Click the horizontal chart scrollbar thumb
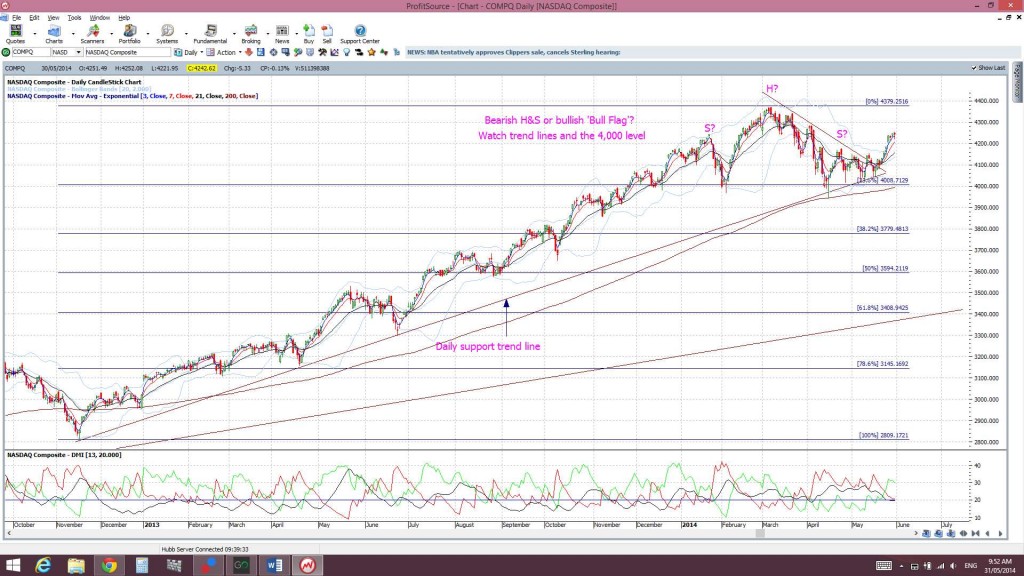Viewport: 1024px width, 576px height. pyautogui.click(x=760, y=534)
